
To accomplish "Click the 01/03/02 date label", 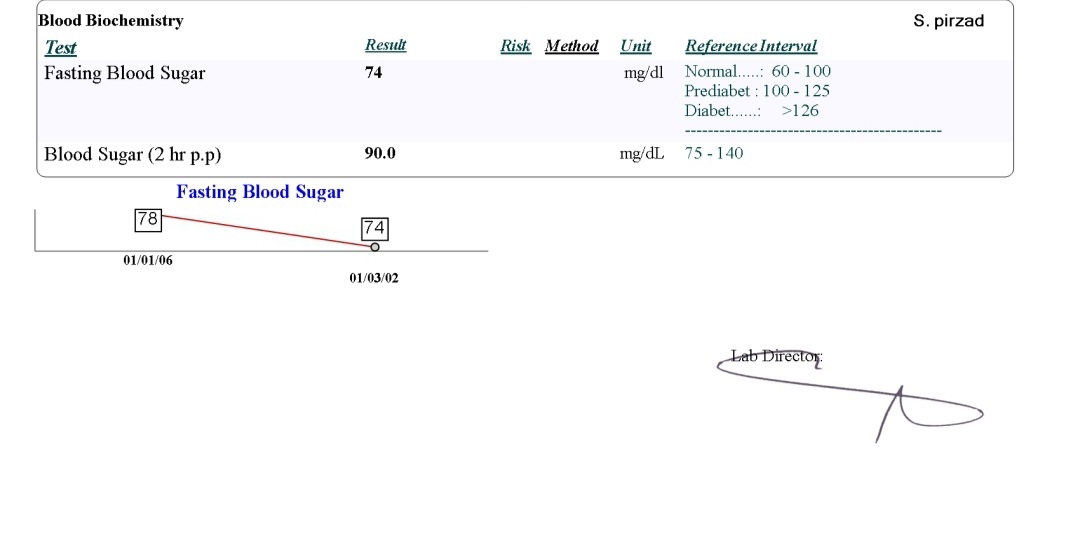I will [374, 278].
